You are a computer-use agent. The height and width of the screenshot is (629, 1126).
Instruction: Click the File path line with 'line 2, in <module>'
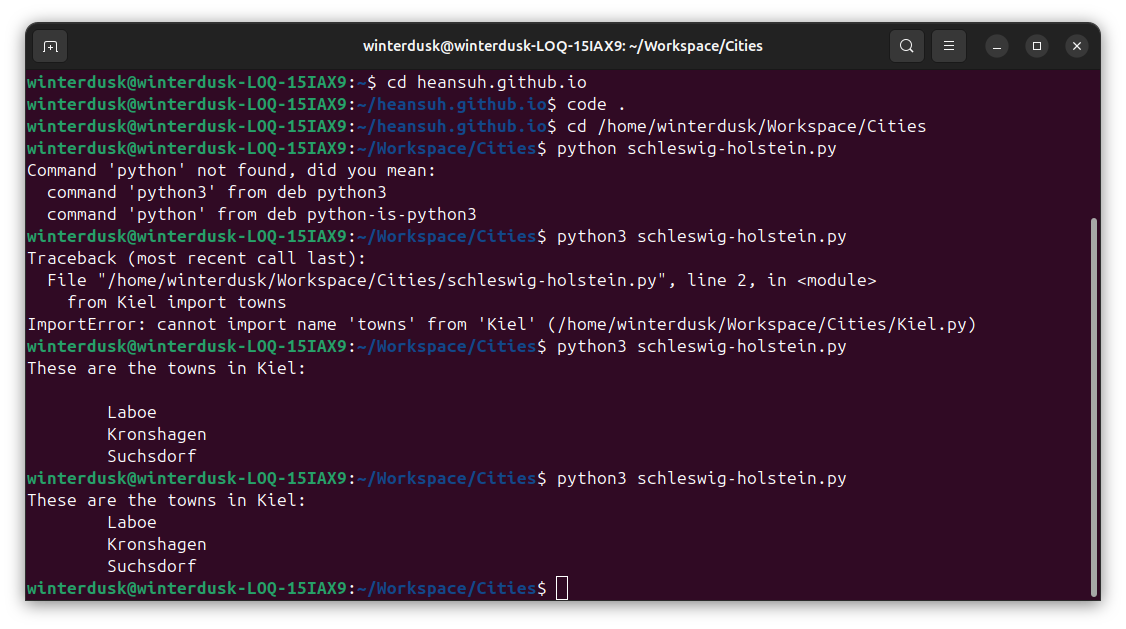[462, 281]
